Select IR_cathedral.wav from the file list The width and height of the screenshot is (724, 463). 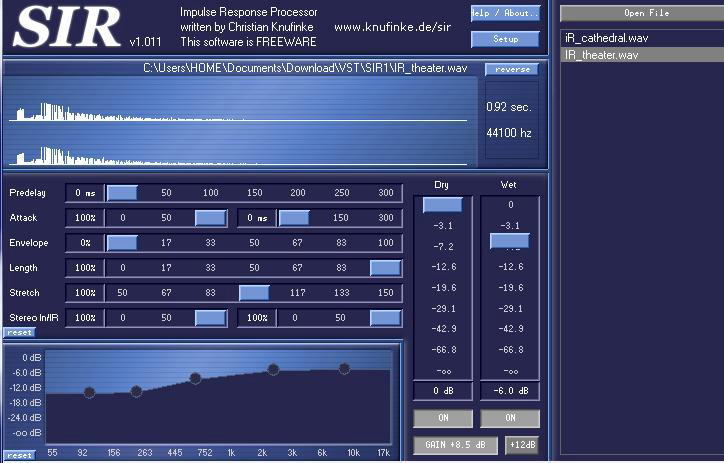click(642, 38)
